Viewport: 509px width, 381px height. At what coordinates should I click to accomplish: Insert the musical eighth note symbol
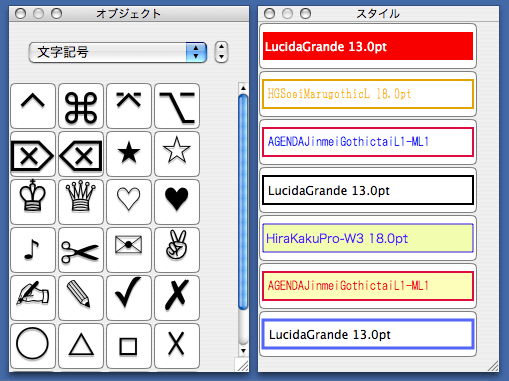(x=33, y=250)
